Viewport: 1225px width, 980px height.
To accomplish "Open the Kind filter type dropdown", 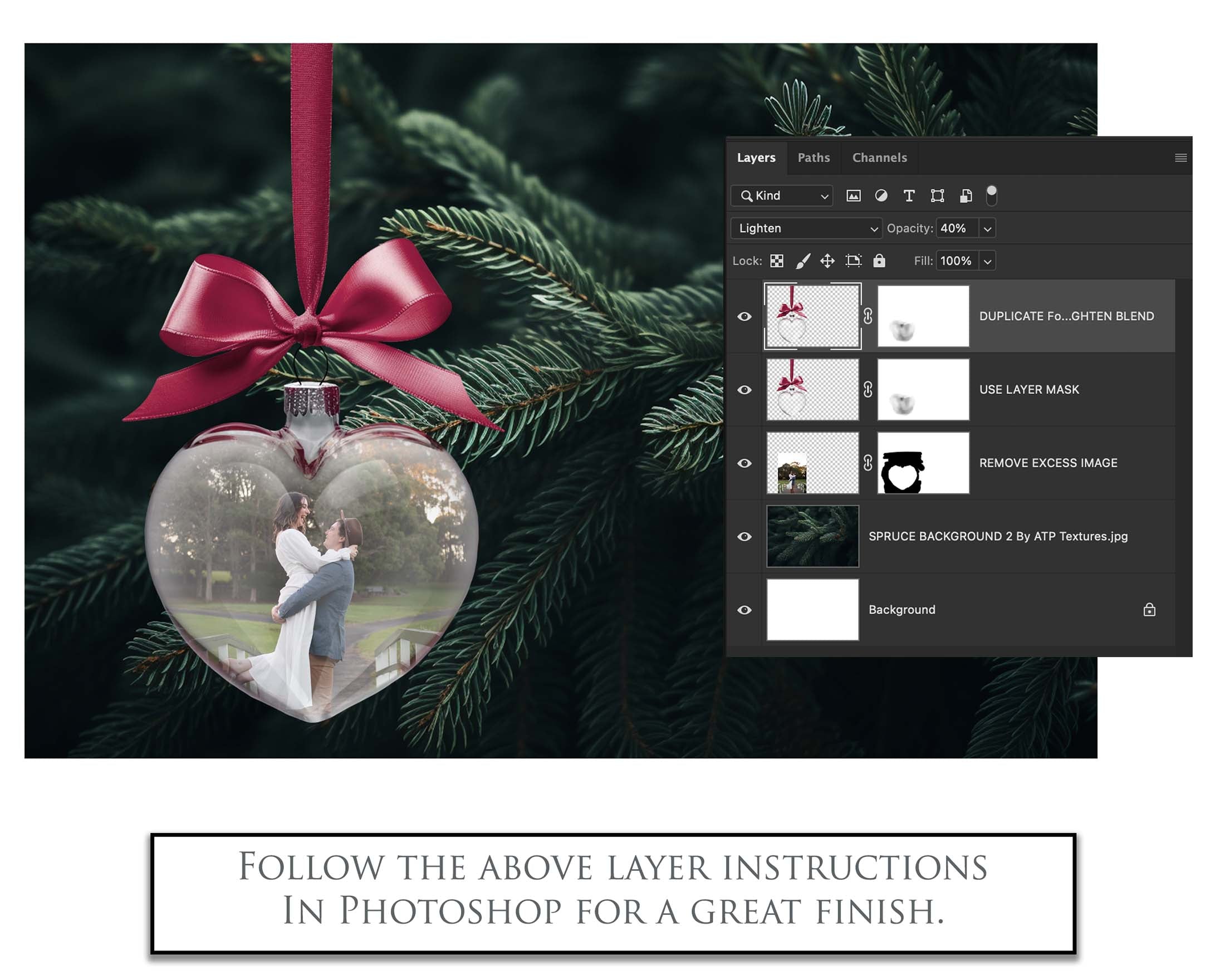I will pyautogui.click(x=782, y=196).
